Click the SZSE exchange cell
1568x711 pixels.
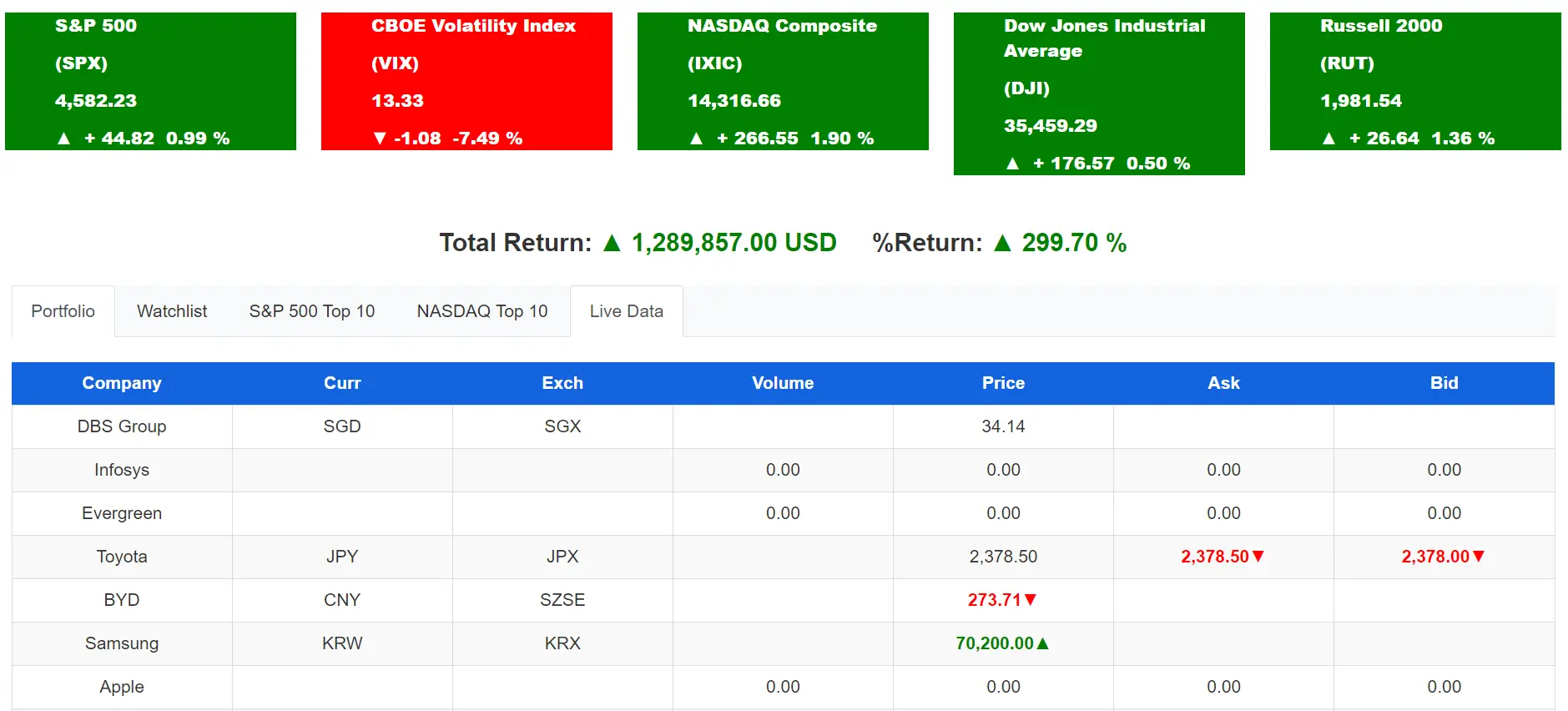click(562, 600)
